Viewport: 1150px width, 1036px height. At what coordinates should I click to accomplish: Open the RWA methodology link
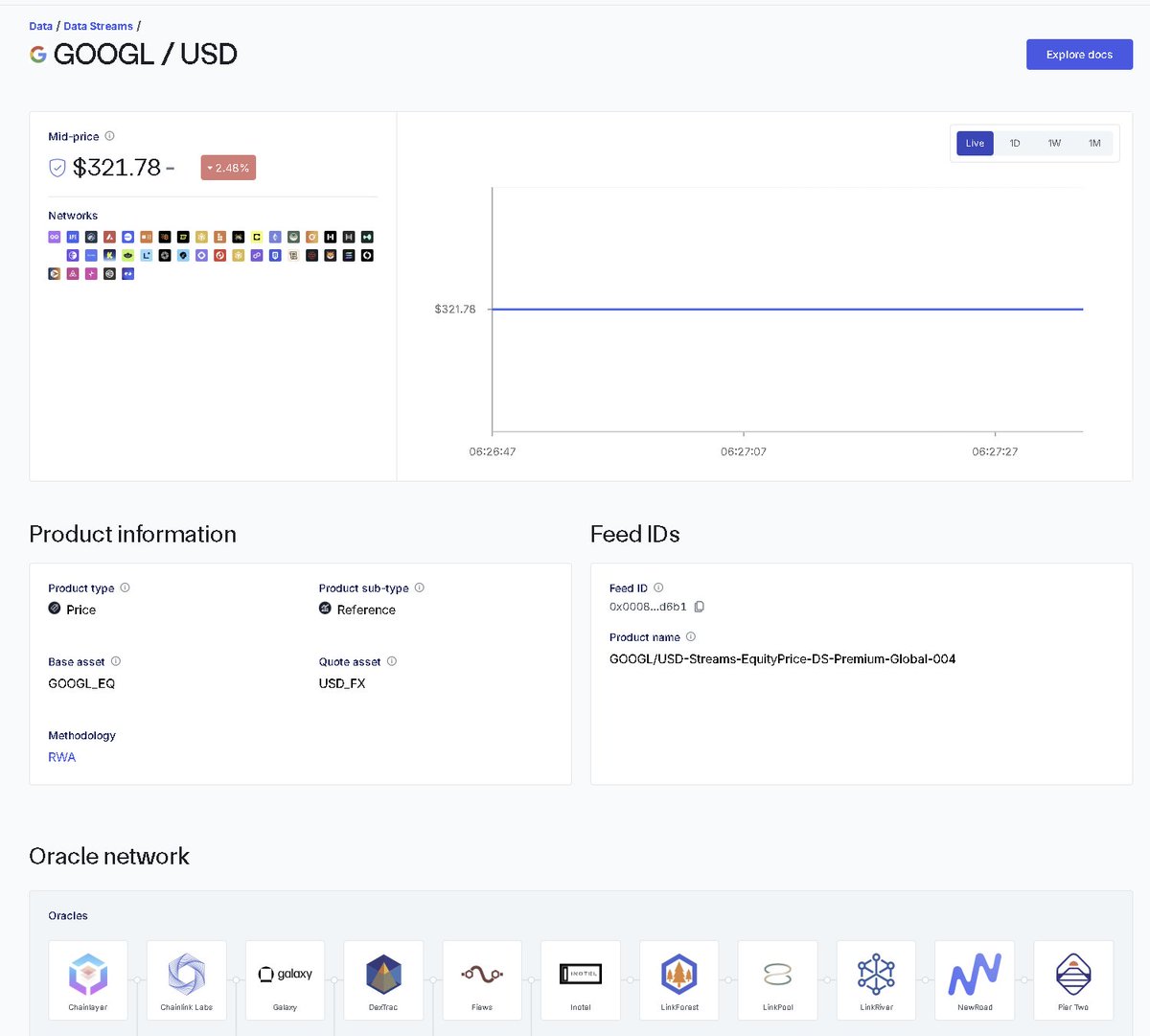[61, 757]
